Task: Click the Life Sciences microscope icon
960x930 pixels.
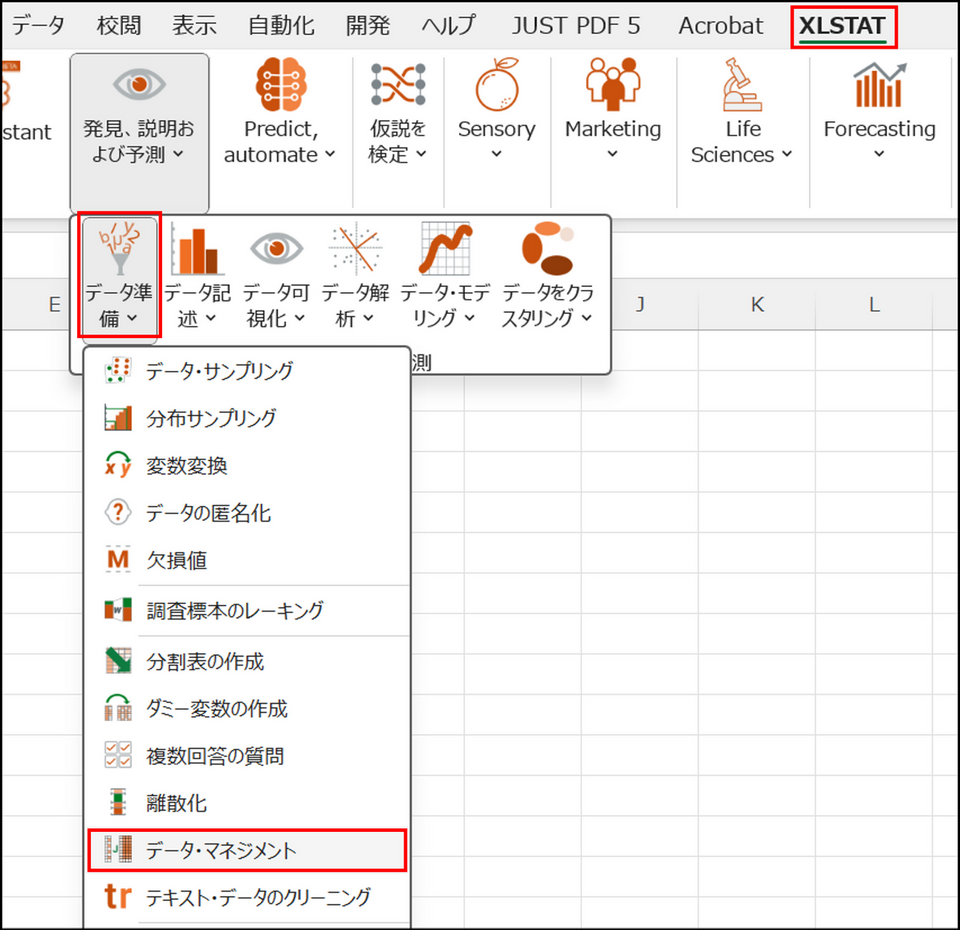Action: tap(742, 84)
